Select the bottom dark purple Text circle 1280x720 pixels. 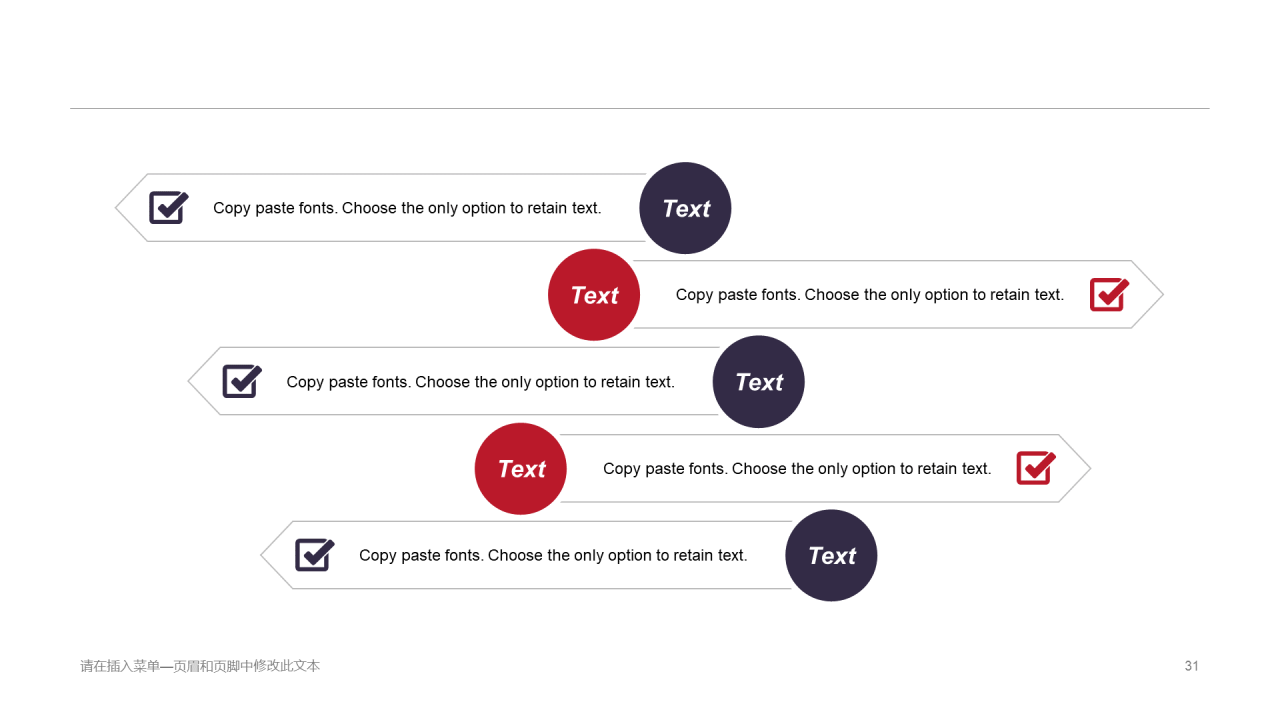pyautogui.click(x=831, y=556)
